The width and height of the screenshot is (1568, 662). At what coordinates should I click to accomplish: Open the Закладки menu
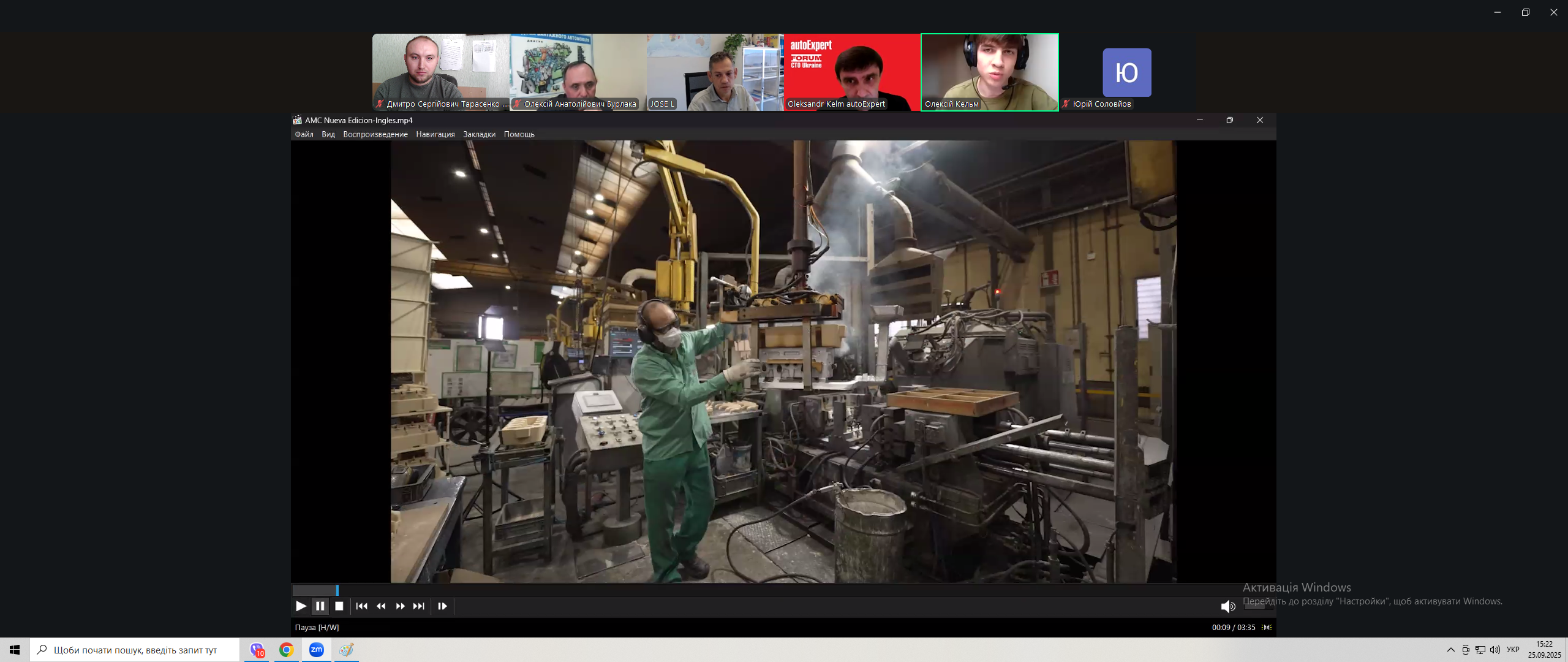pos(479,134)
